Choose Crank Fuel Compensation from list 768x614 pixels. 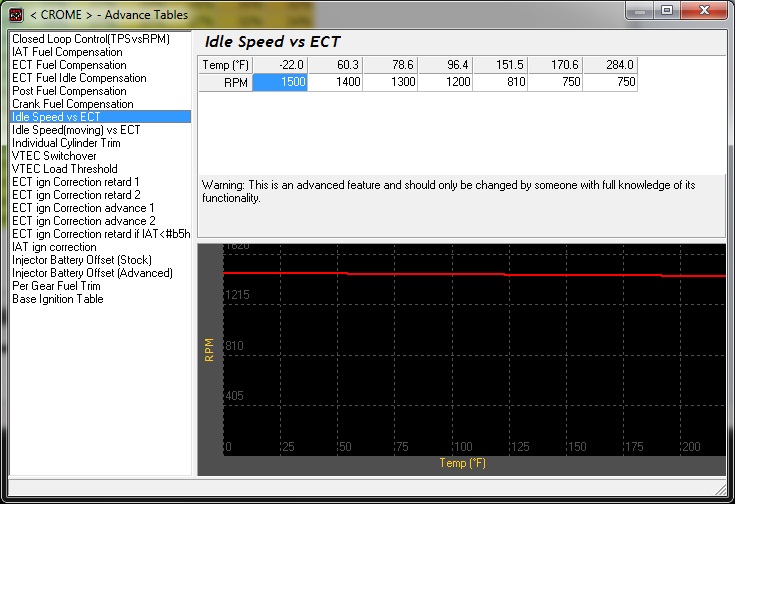coord(72,104)
